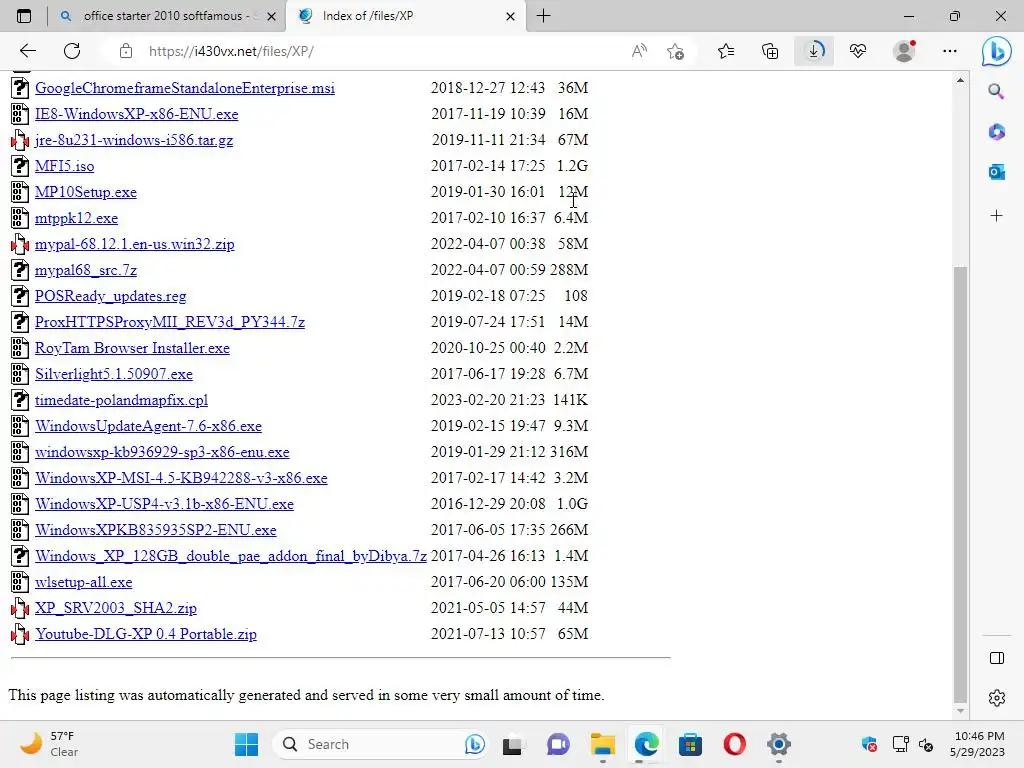This screenshot has width=1024, height=768.
Task: Click file icon beside MFI5.iso
Action: [x=20, y=165]
